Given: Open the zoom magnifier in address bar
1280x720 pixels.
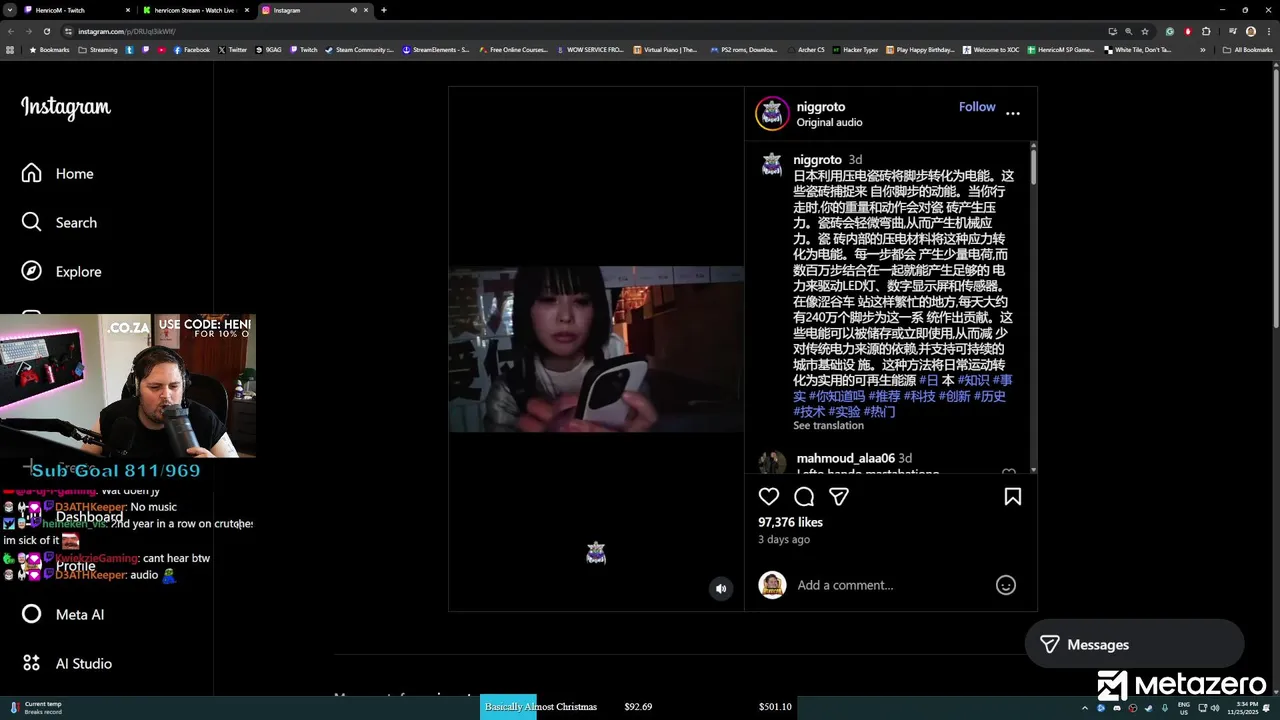Looking at the screenshot, I should (x=1128, y=31).
